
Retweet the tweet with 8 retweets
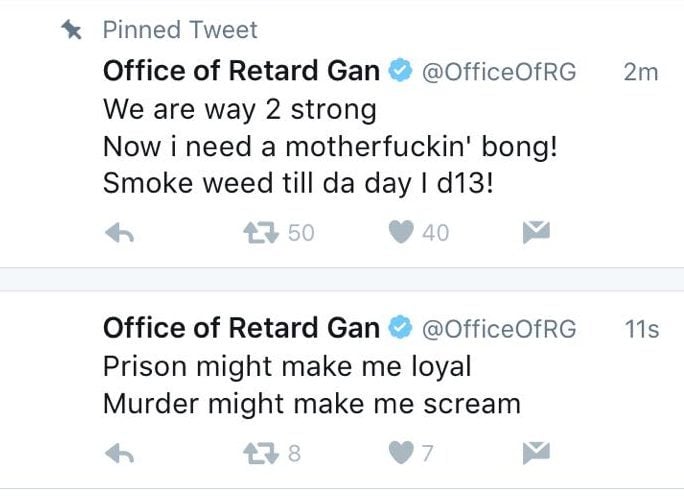(261, 453)
